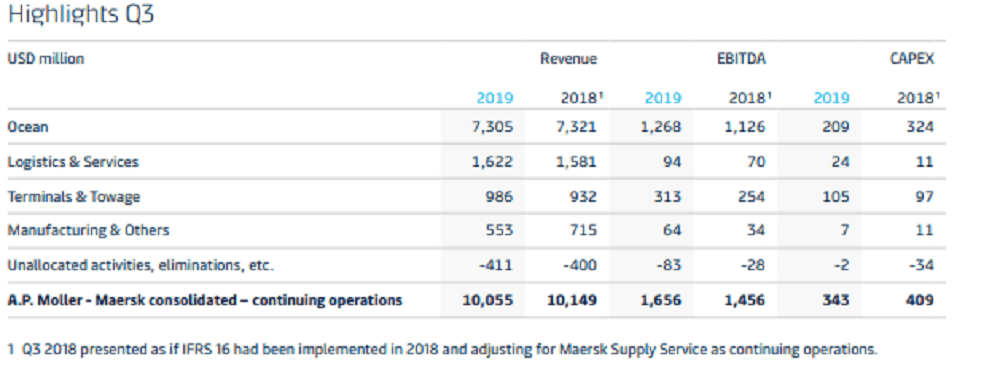Select the Logistics & Services row label
Image resolution: width=1000 pixels, height=383 pixels.
click(73, 162)
